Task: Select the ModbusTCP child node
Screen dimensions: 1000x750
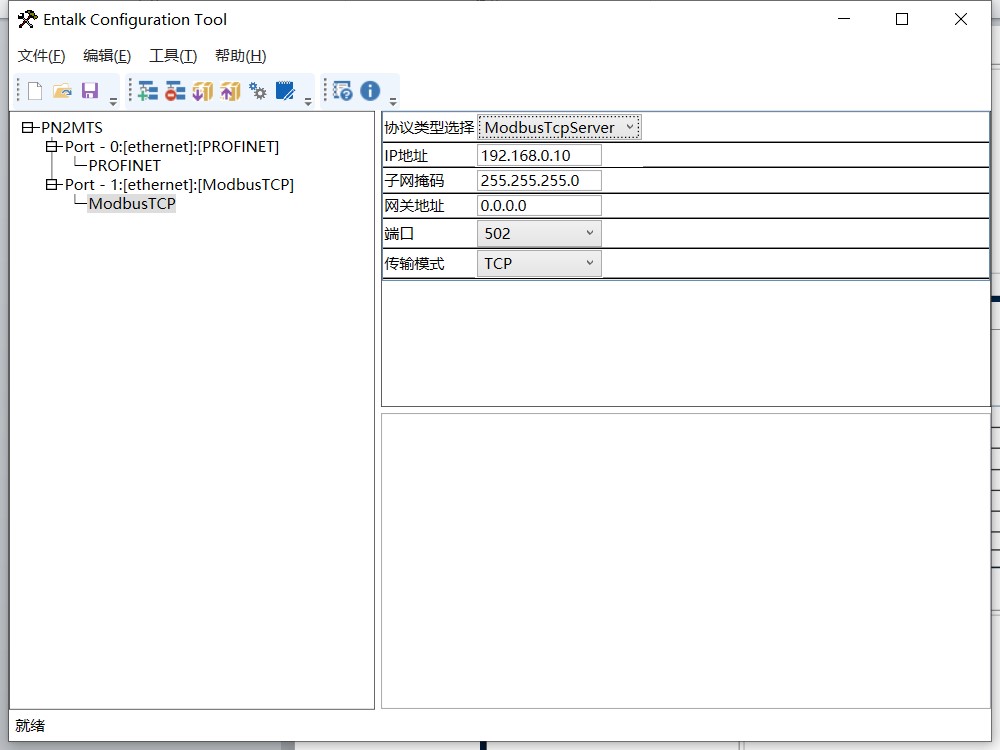Action: point(131,204)
